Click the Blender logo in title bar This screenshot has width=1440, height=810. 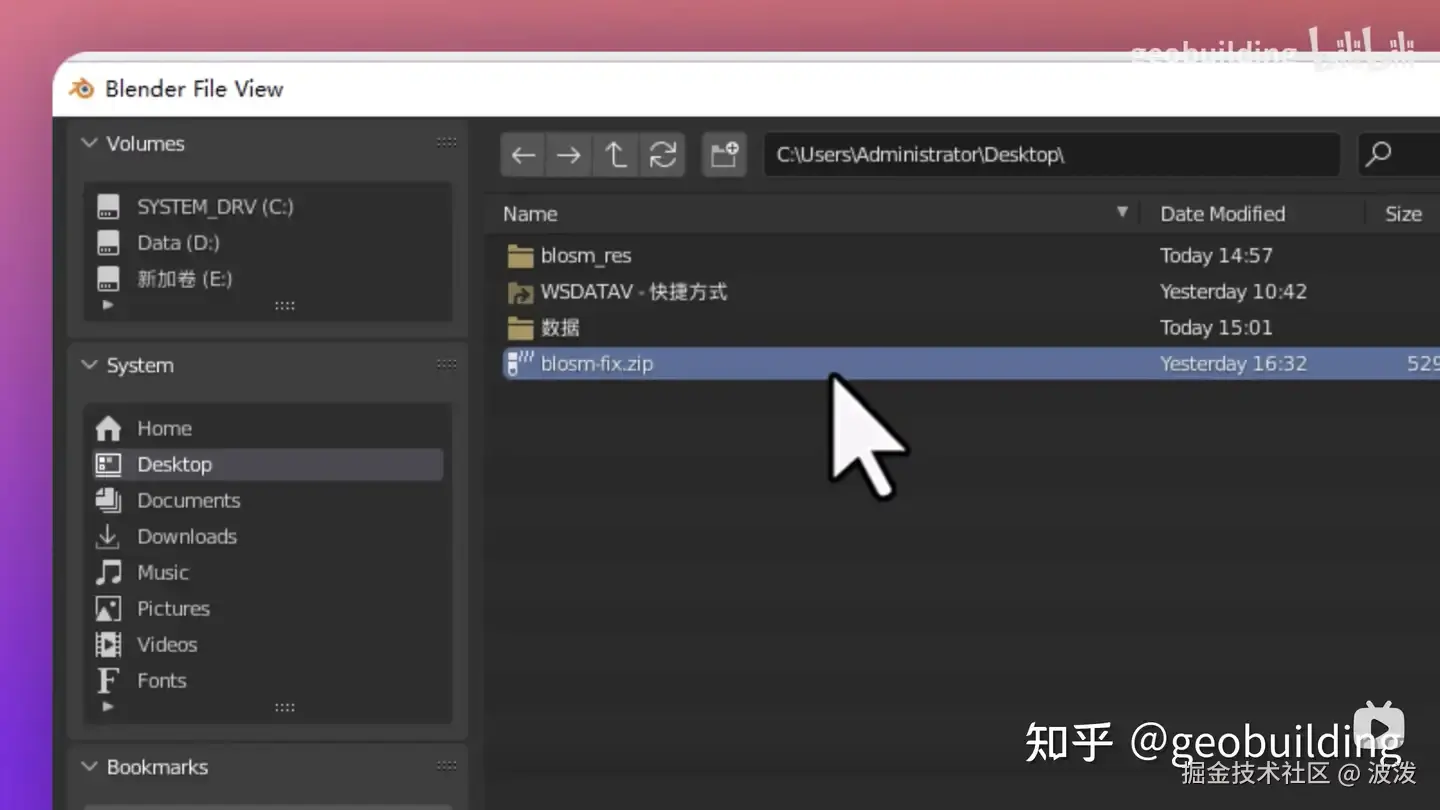click(82, 88)
